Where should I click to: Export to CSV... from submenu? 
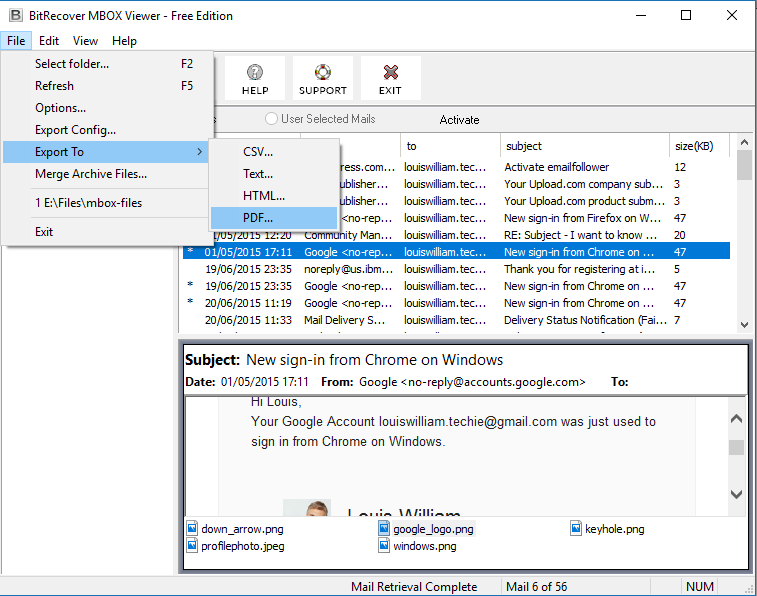274,152
